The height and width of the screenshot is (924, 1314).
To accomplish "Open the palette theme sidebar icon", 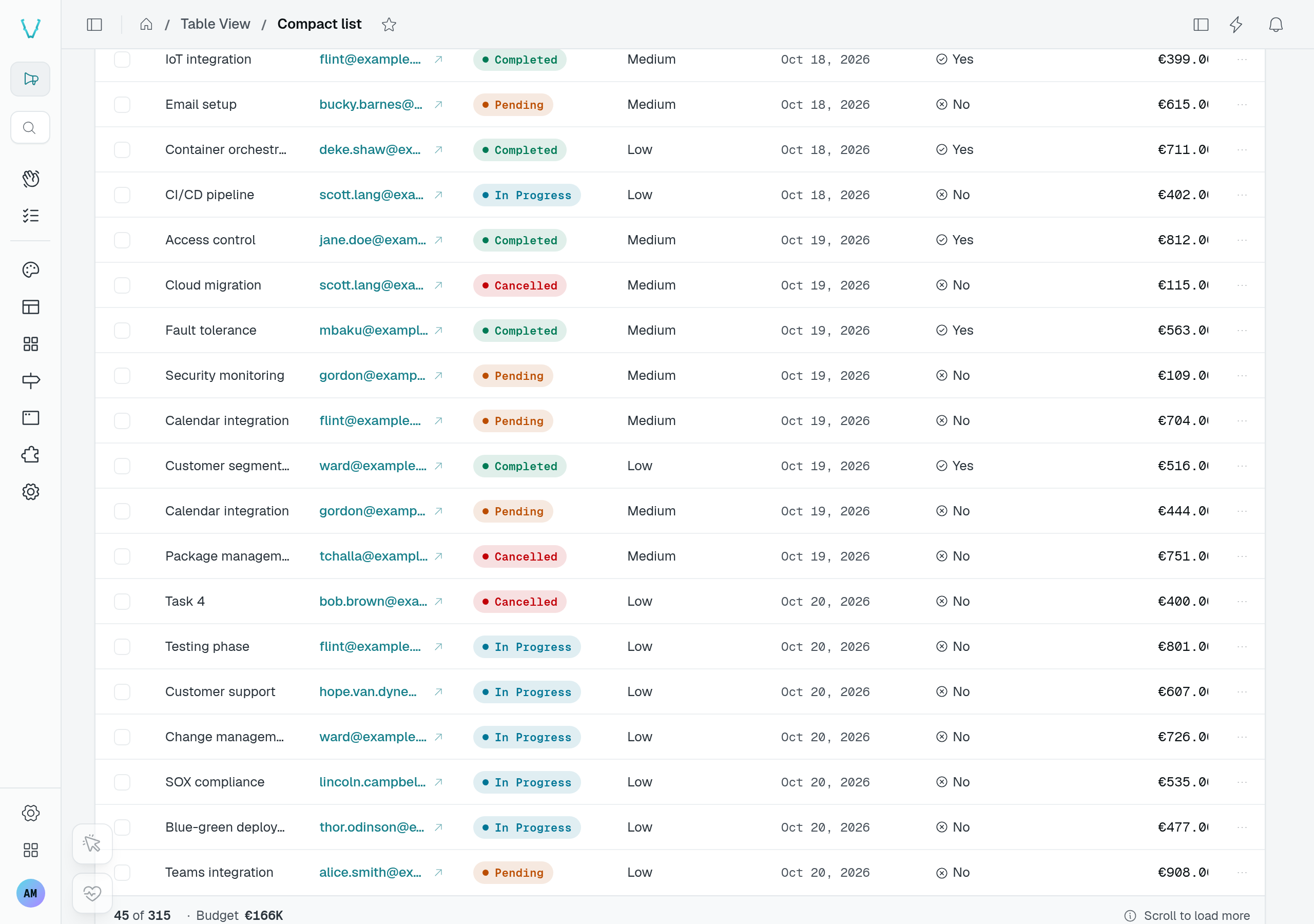I will [x=30, y=269].
